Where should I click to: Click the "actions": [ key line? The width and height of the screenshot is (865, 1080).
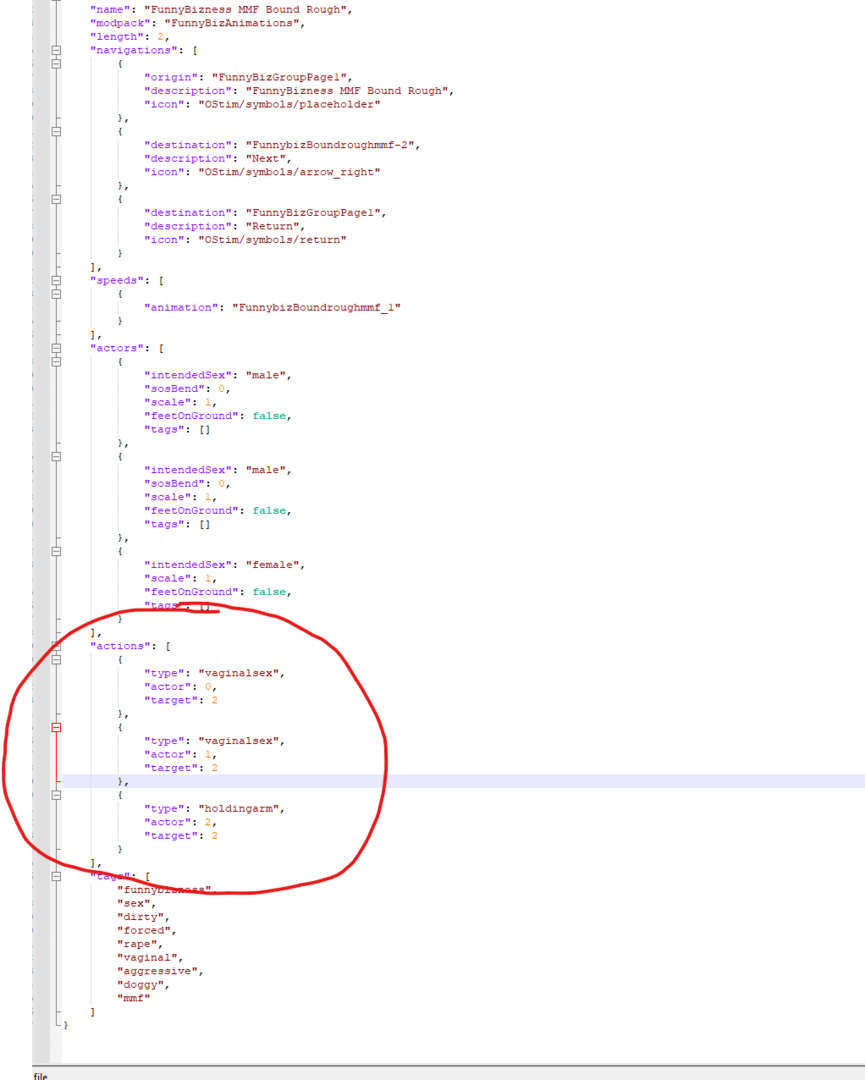(x=130, y=646)
